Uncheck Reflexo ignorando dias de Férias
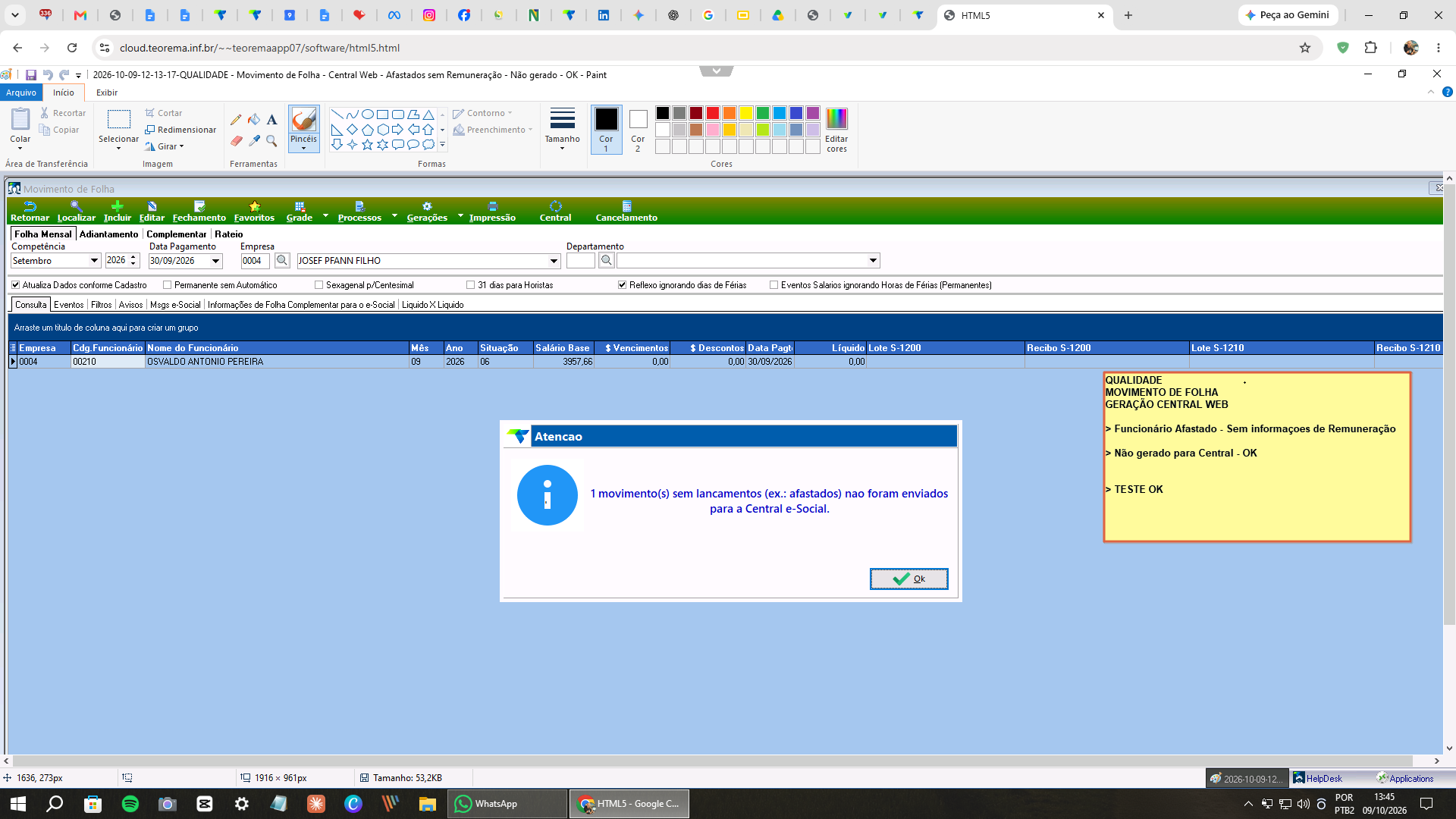 [622, 285]
